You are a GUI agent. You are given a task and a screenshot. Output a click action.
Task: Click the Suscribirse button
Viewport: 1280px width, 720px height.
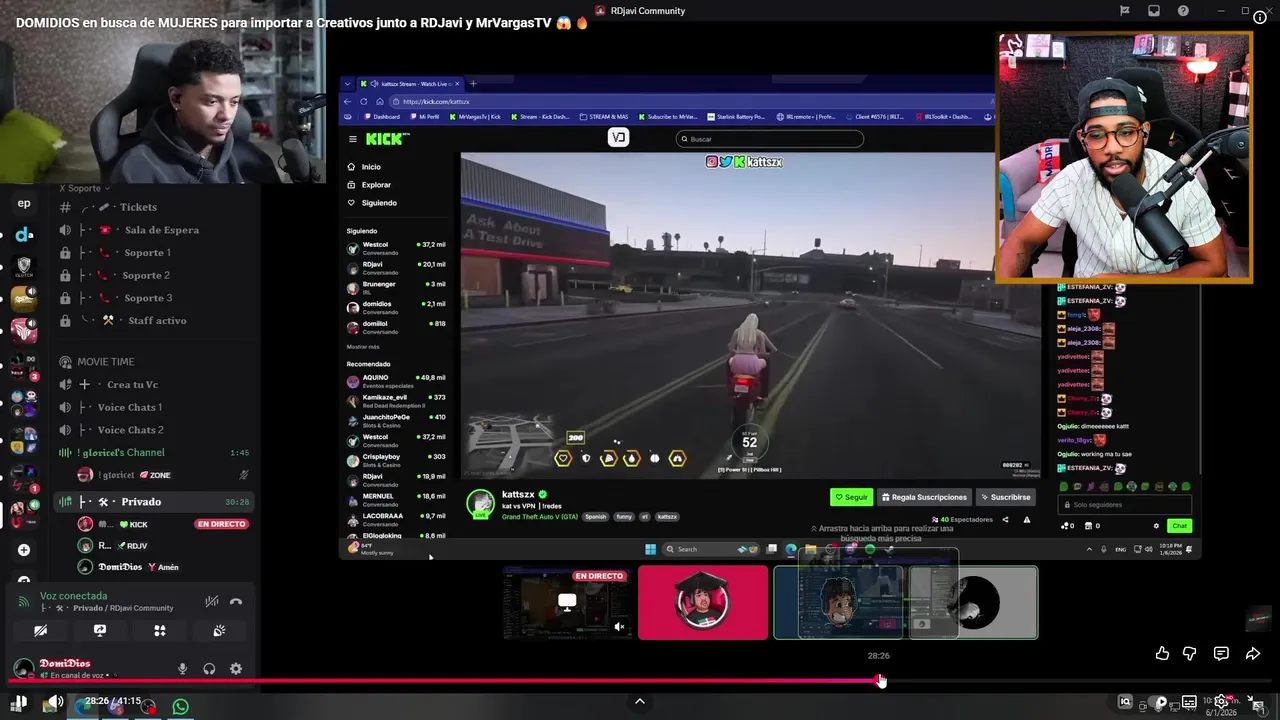pos(1005,497)
